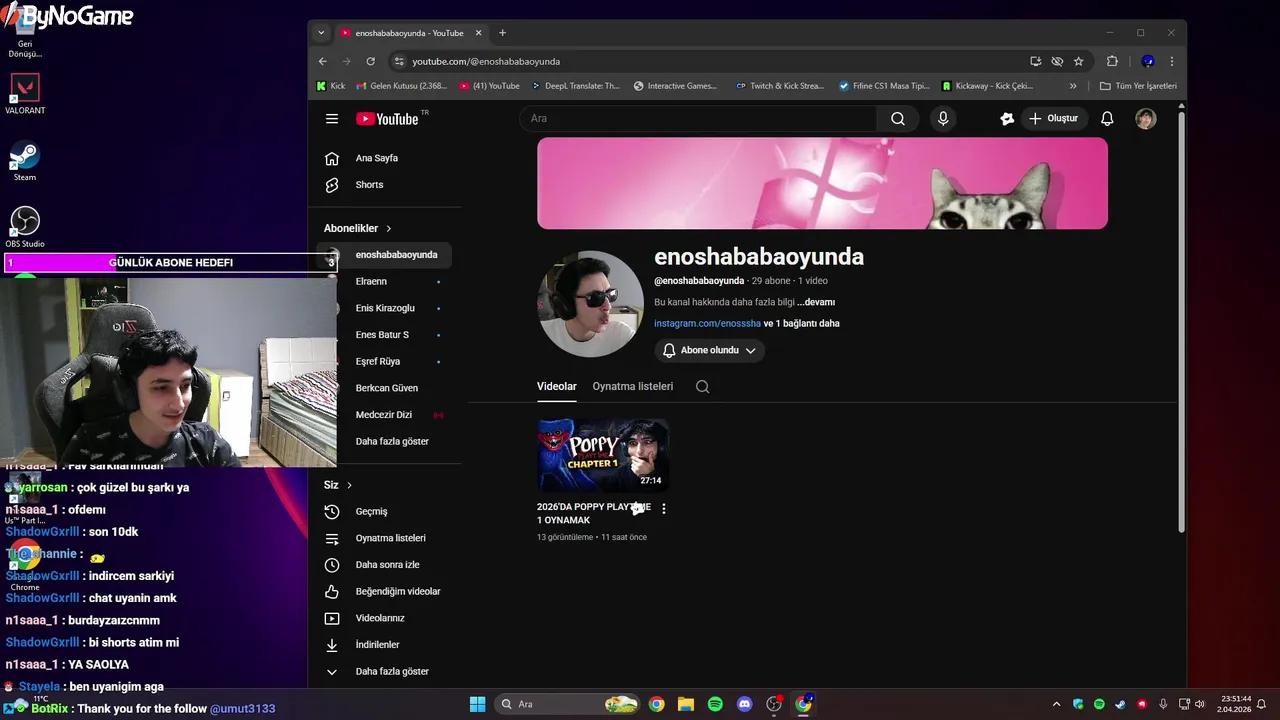This screenshot has width=1280, height=720.
Task: Expand the Siz section chevron
Action: (349, 485)
